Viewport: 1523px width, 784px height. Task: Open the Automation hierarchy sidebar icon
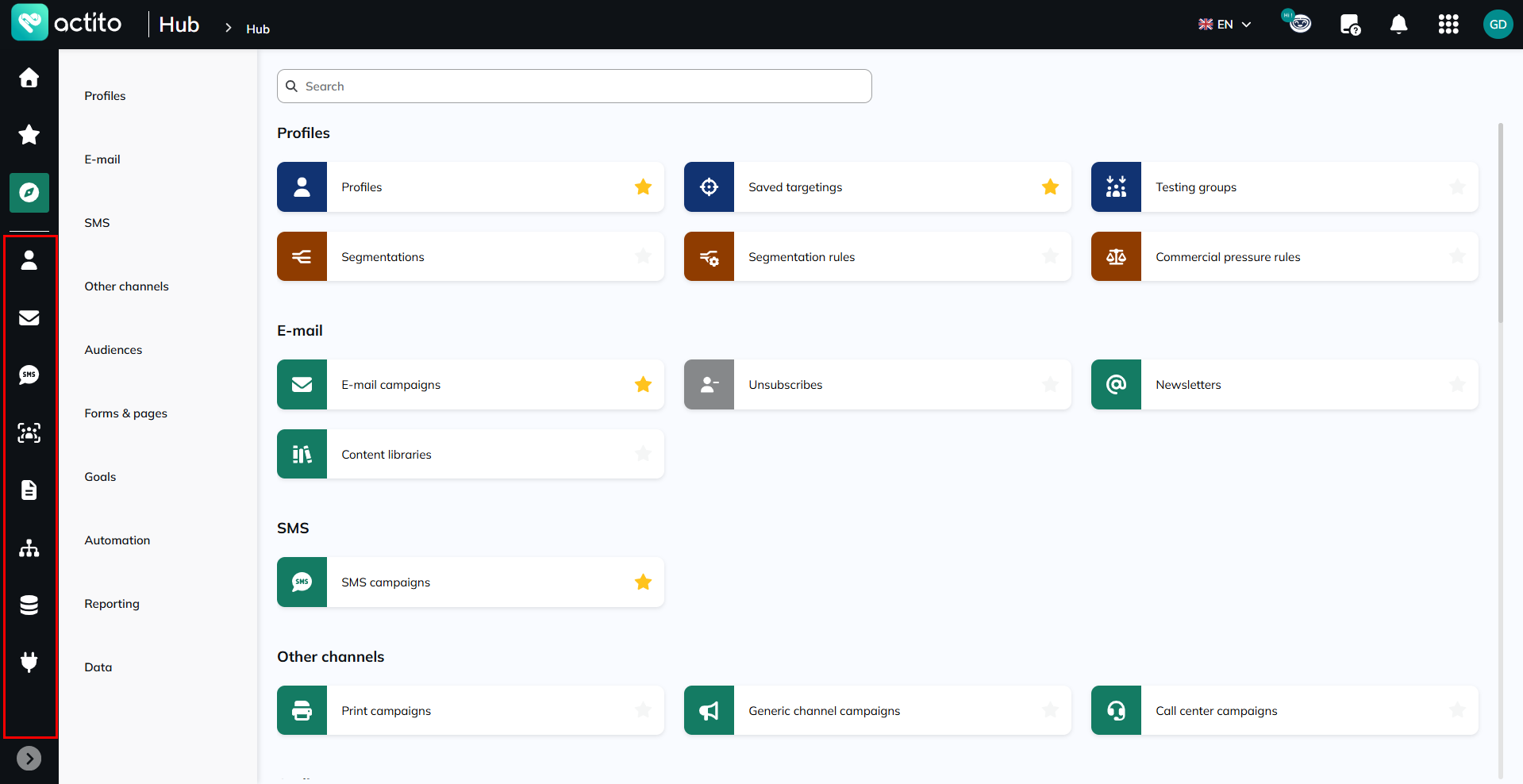click(x=29, y=548)
